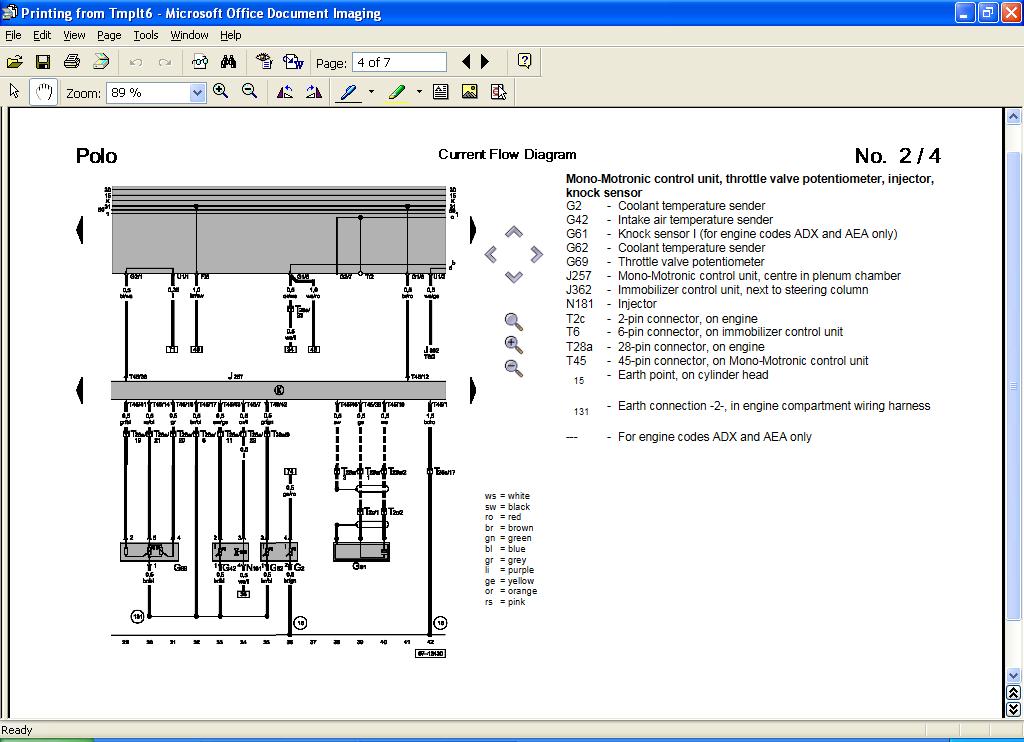Switch to the Select arrow tool

click(x=15, y=92)
